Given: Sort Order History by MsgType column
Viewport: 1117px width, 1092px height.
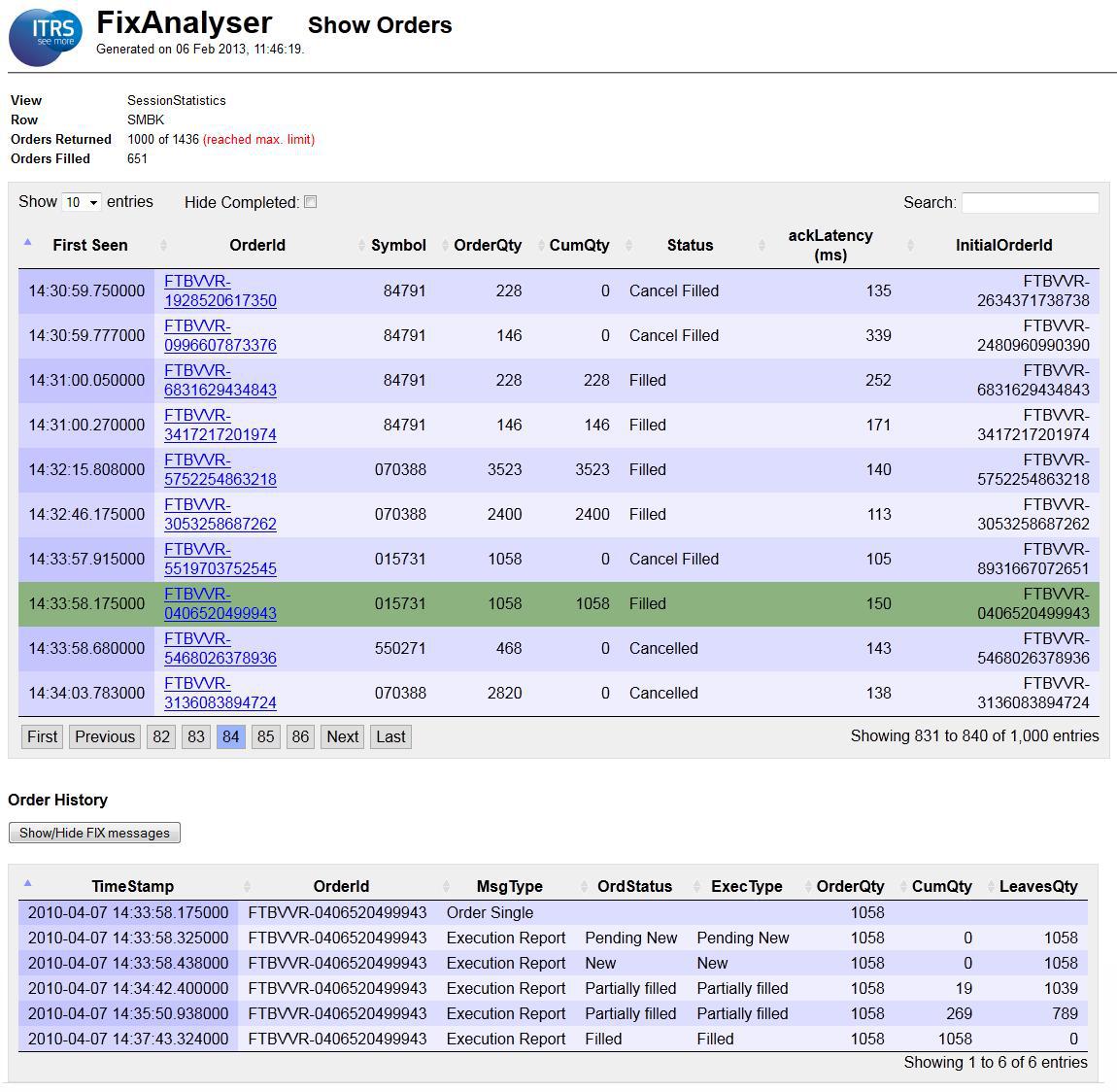Looking at the screenshot, I should click(509, 886).
